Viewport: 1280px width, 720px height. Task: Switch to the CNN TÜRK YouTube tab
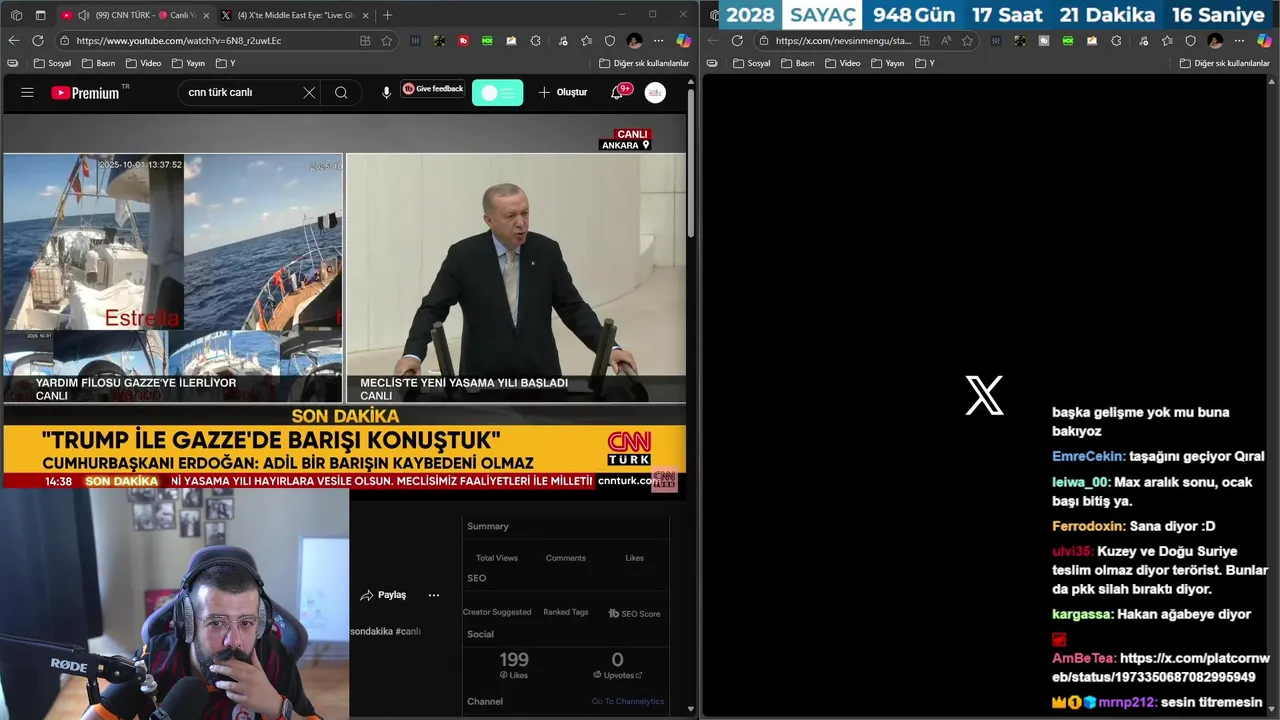coord(134,15)
